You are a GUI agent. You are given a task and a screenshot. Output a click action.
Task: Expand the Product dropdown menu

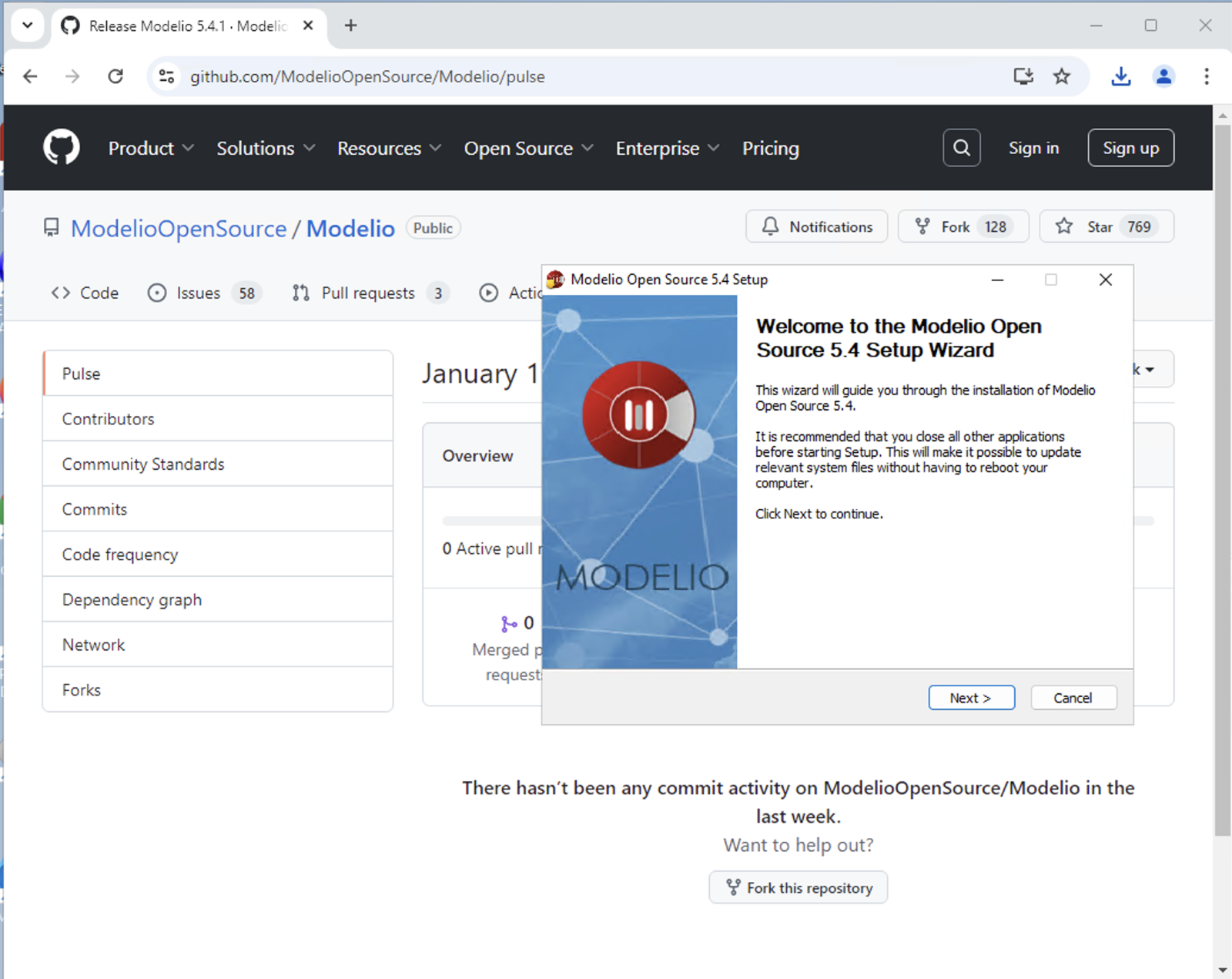pyautogui.click(x=150, y=148)
